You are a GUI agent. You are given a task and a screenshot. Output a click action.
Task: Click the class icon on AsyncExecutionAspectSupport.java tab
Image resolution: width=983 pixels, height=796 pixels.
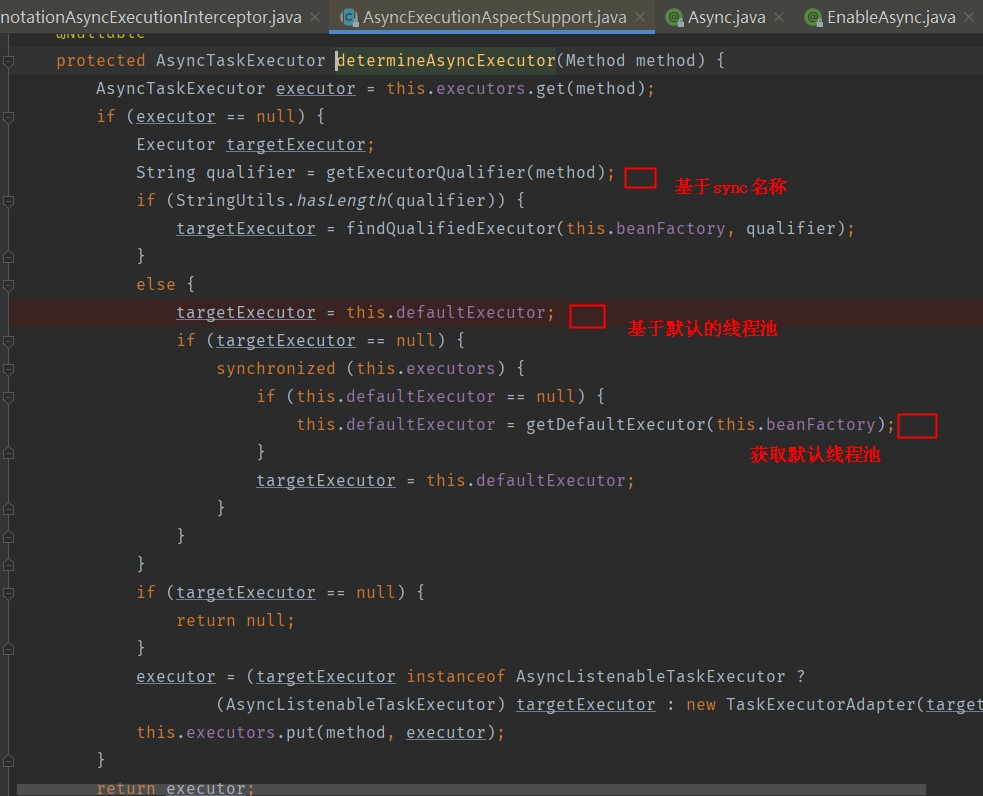[x=349, y=17]
